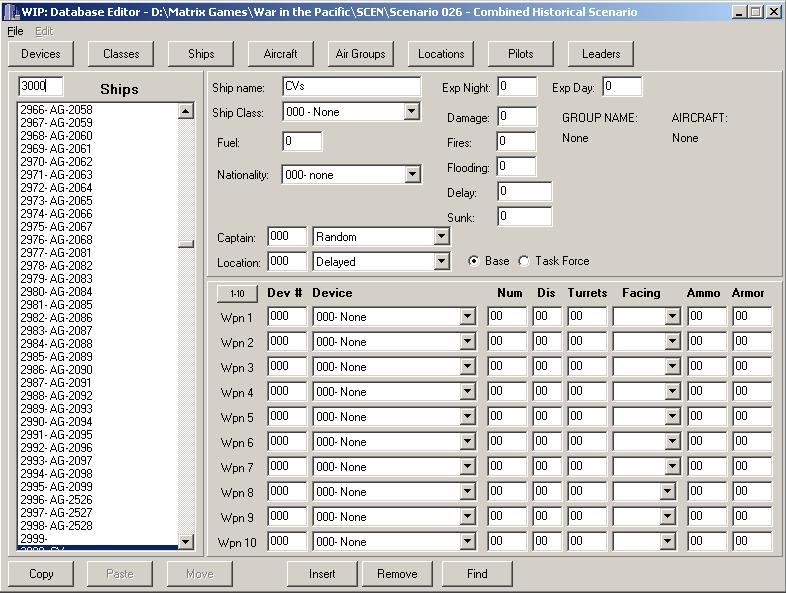786x593 pixels.
Task: Select ship 2998- AG-2528 in list
Action: pyautogui.click(x=98, y=525)
